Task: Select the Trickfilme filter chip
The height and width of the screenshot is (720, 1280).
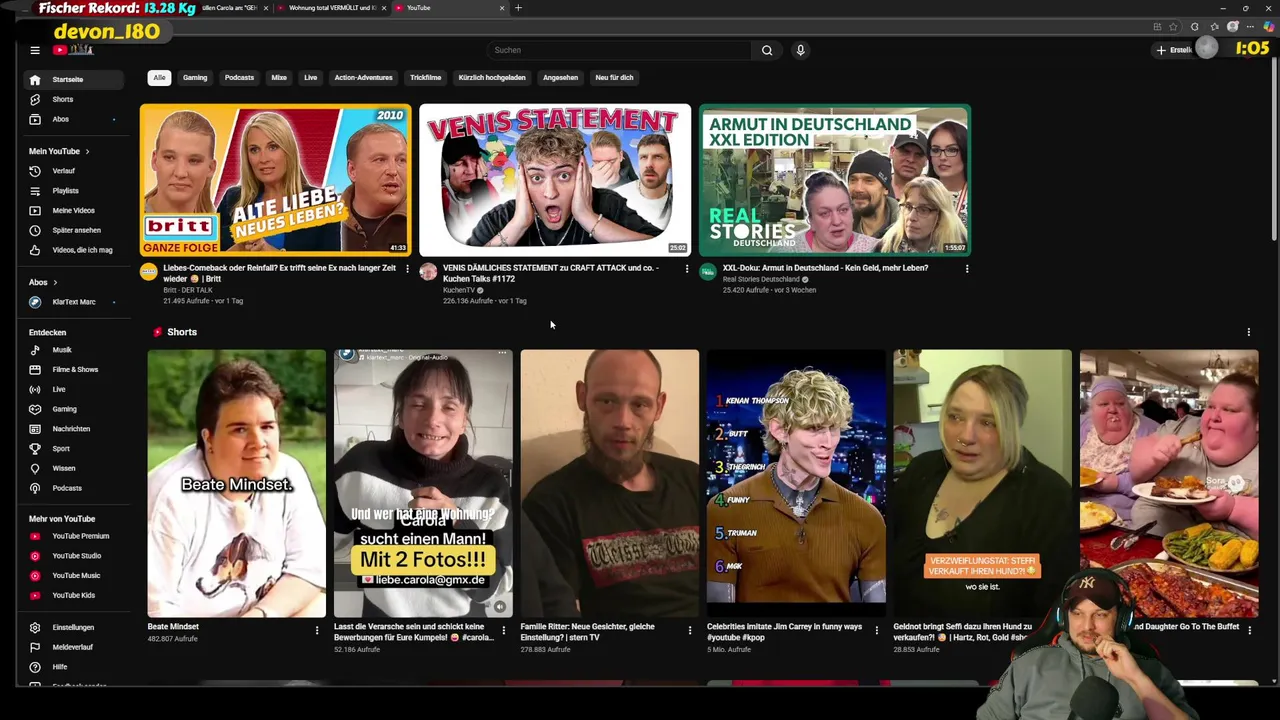Action: coord(425,77)
